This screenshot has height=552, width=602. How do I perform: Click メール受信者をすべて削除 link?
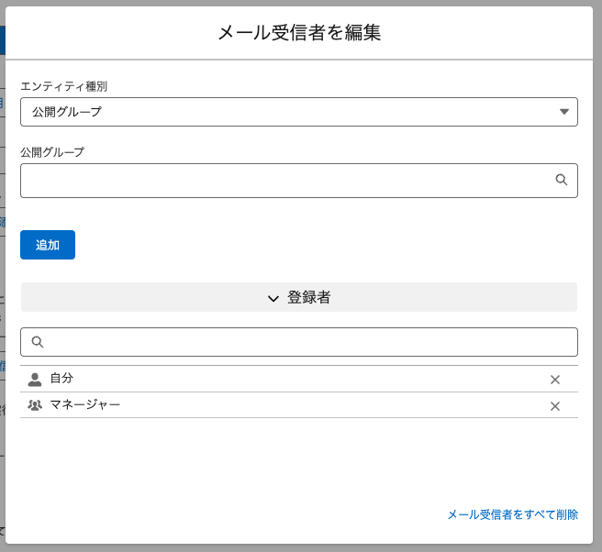click(x=513, y=514)
